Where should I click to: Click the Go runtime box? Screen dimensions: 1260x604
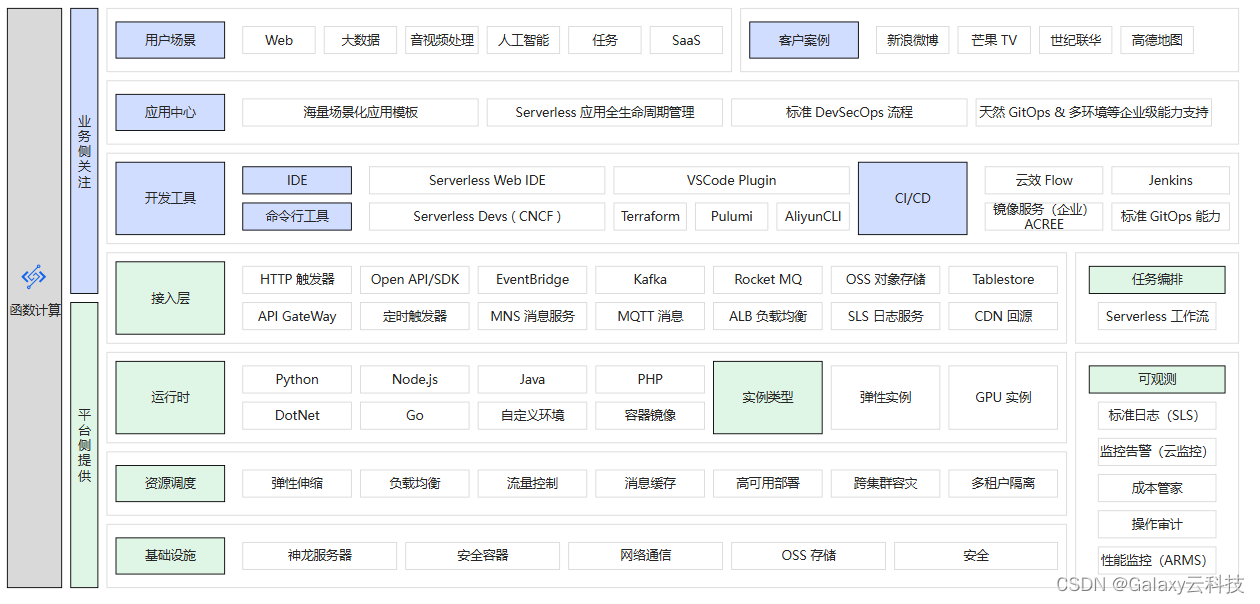click(x=415, y=415)
